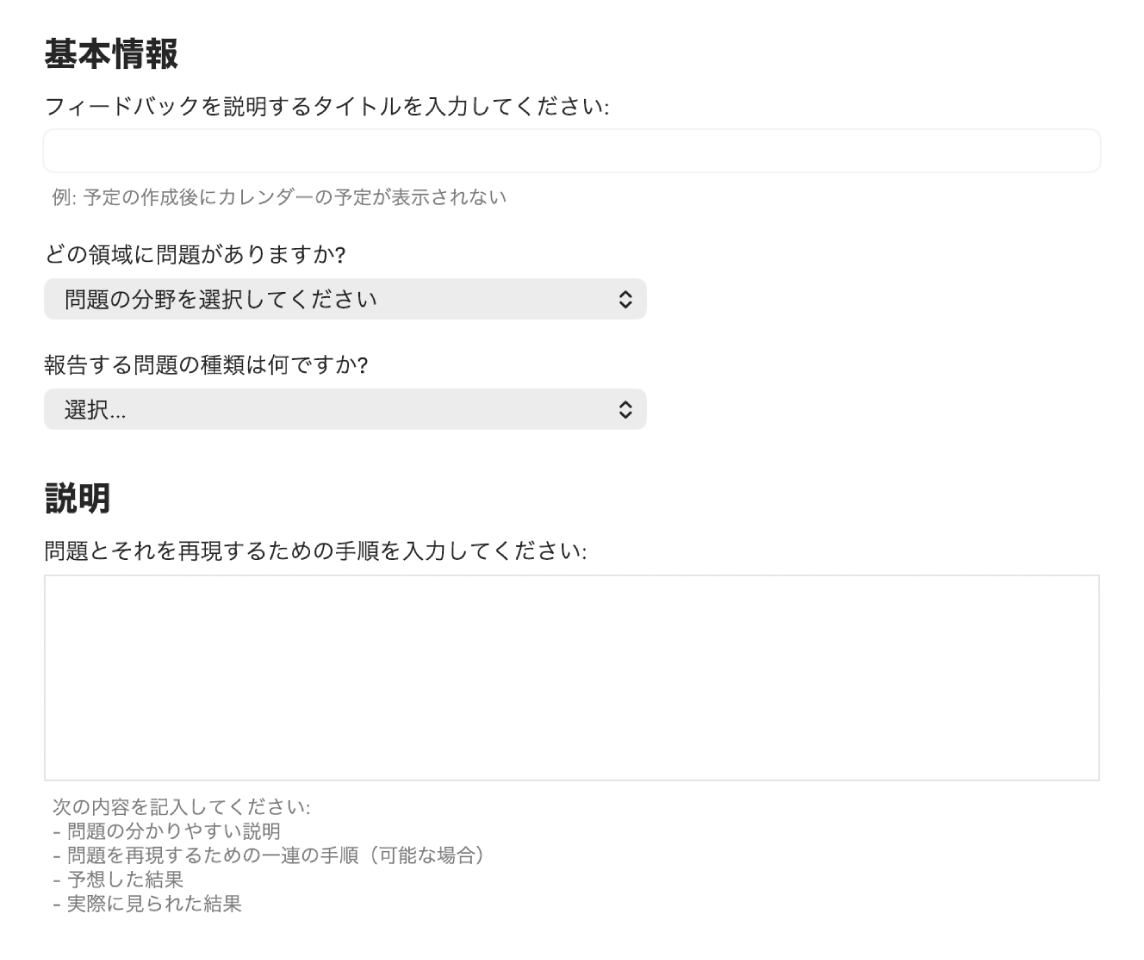1144x960 pixels.
Task: Click the 問題とそれを再現するための手順 label
Action: [315, 551]
